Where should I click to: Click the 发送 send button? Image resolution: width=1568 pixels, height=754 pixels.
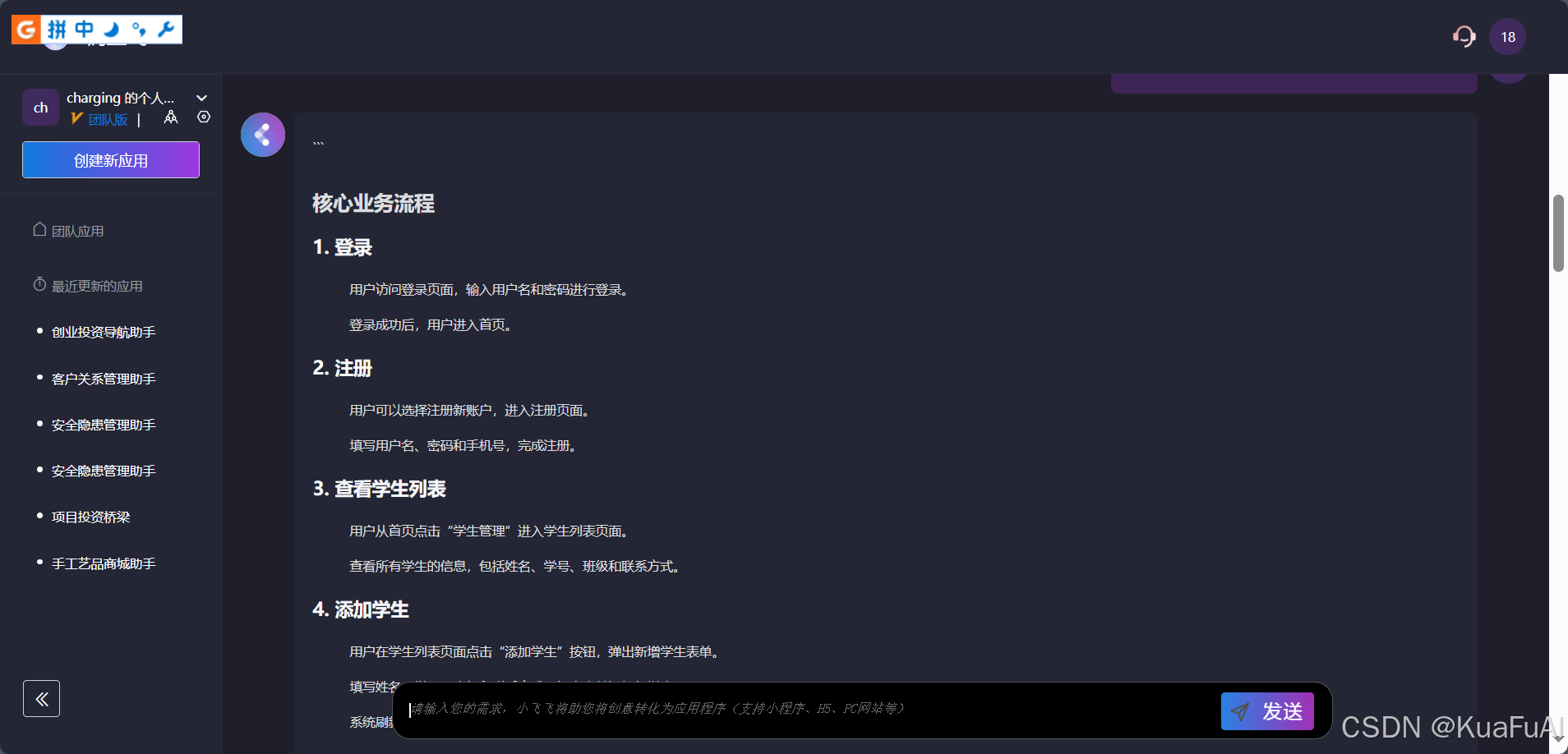[1267, 711]
